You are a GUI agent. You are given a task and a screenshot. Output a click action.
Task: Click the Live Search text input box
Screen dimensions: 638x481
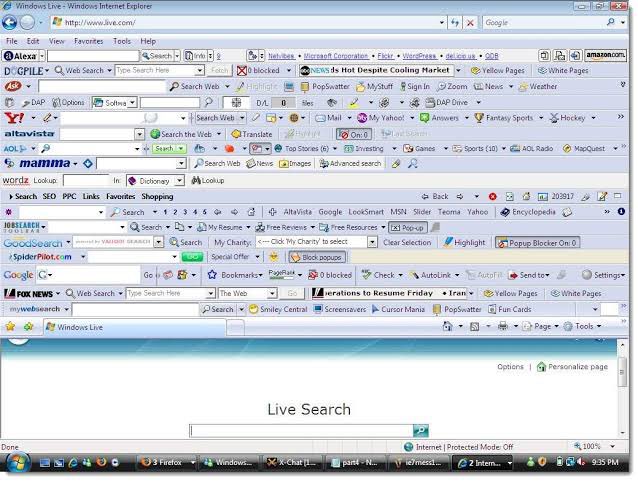pyautogui.click(x=302, y=431)
